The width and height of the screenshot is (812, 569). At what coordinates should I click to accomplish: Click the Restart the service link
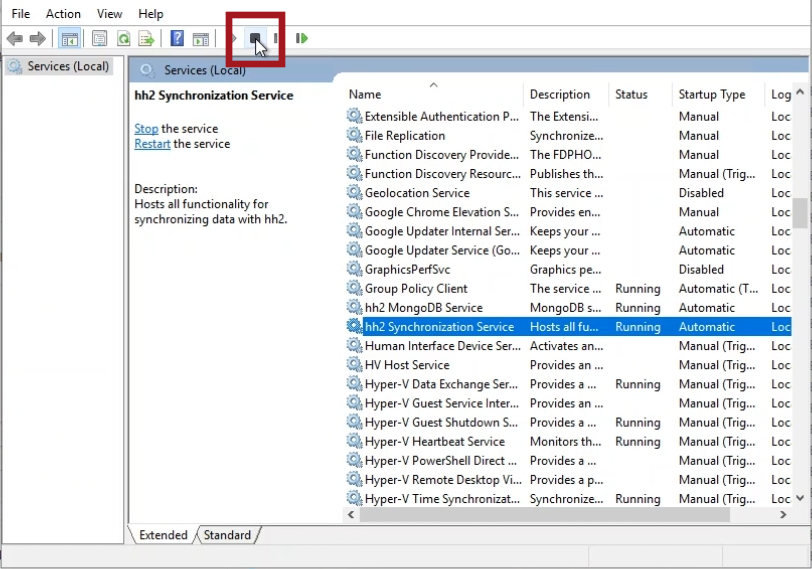pyautogui.click(x=152, y=144)
